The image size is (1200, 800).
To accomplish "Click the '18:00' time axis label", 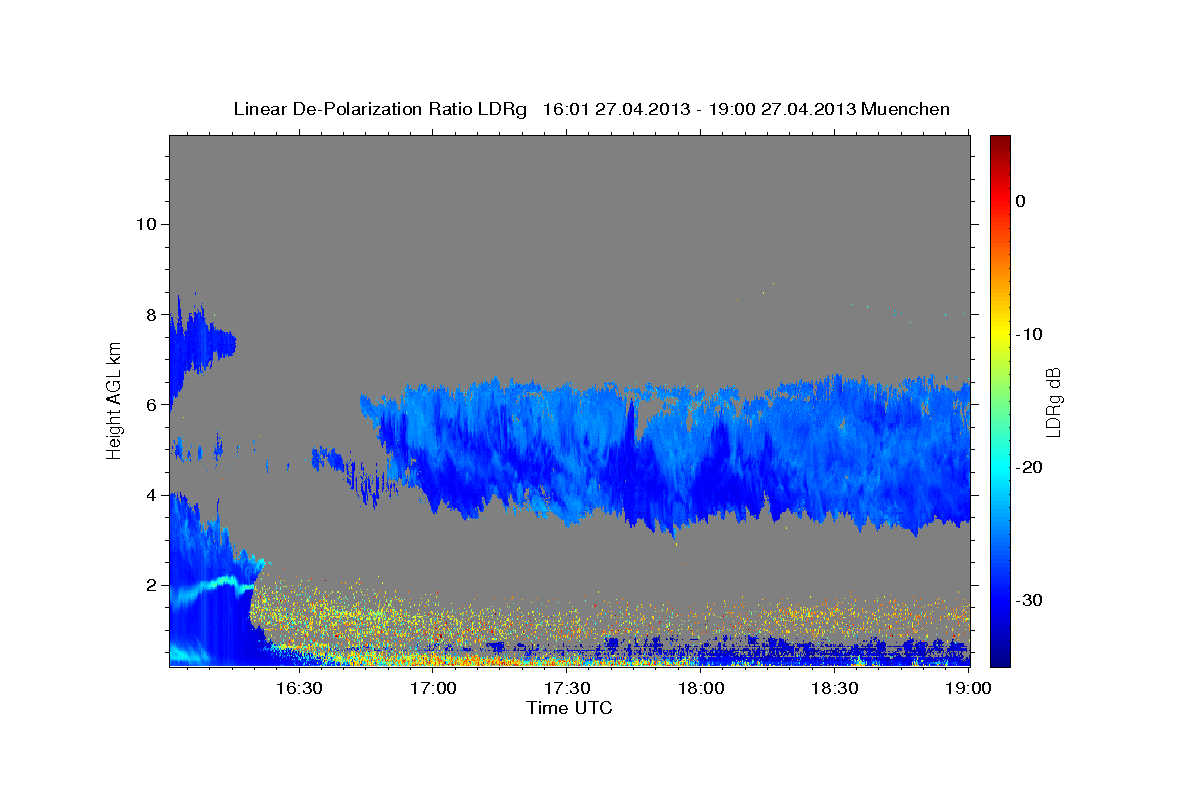I will (701, 689).
